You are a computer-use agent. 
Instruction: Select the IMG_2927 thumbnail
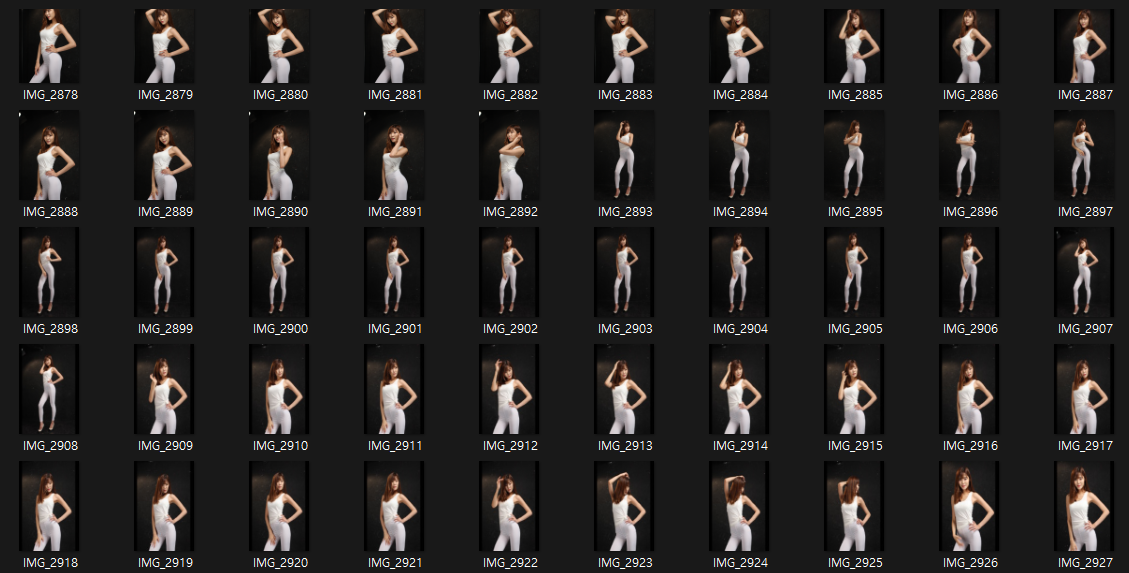[x=1085, y=506]
